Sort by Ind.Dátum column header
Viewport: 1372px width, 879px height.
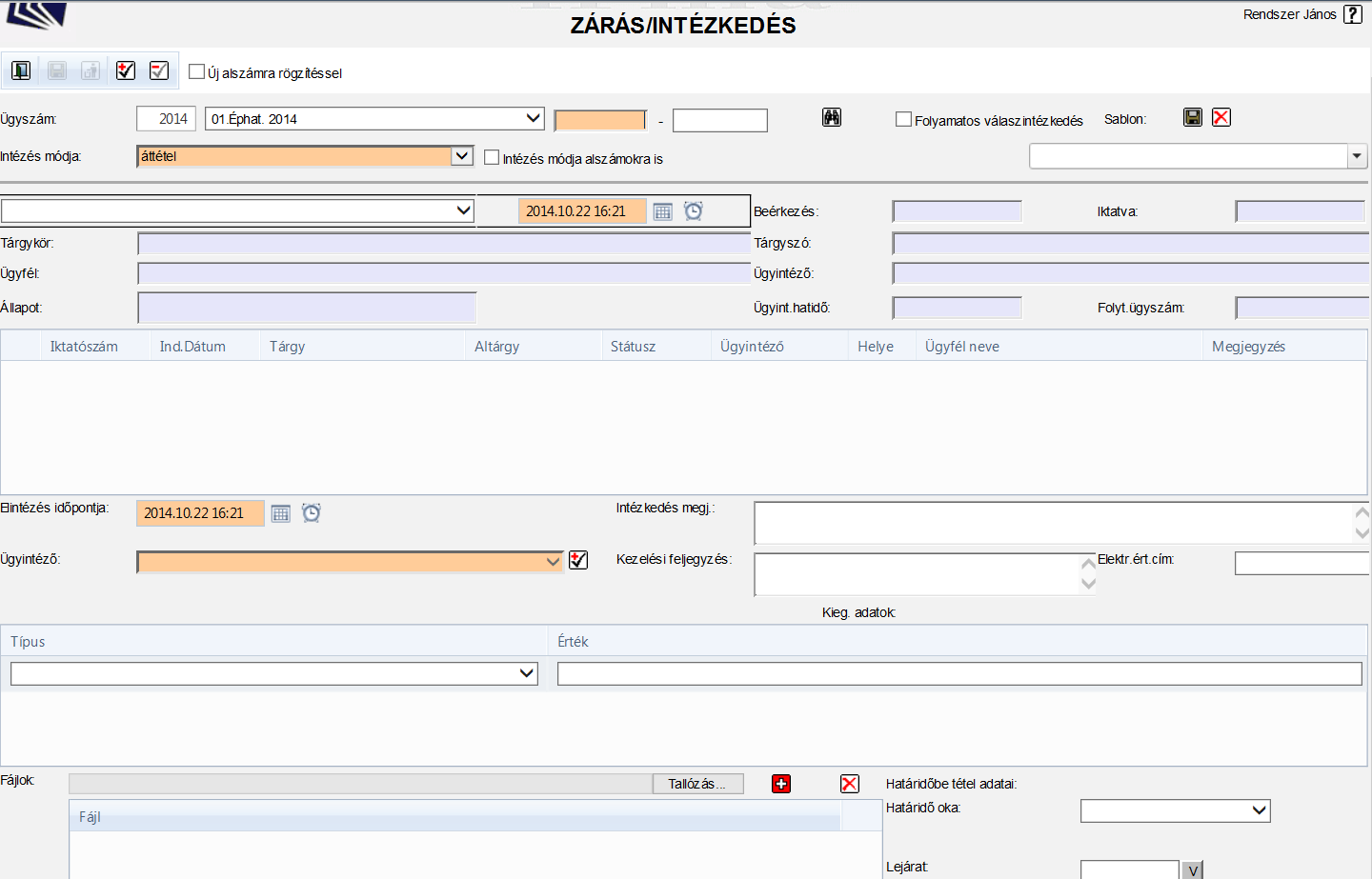pos(192,347)
